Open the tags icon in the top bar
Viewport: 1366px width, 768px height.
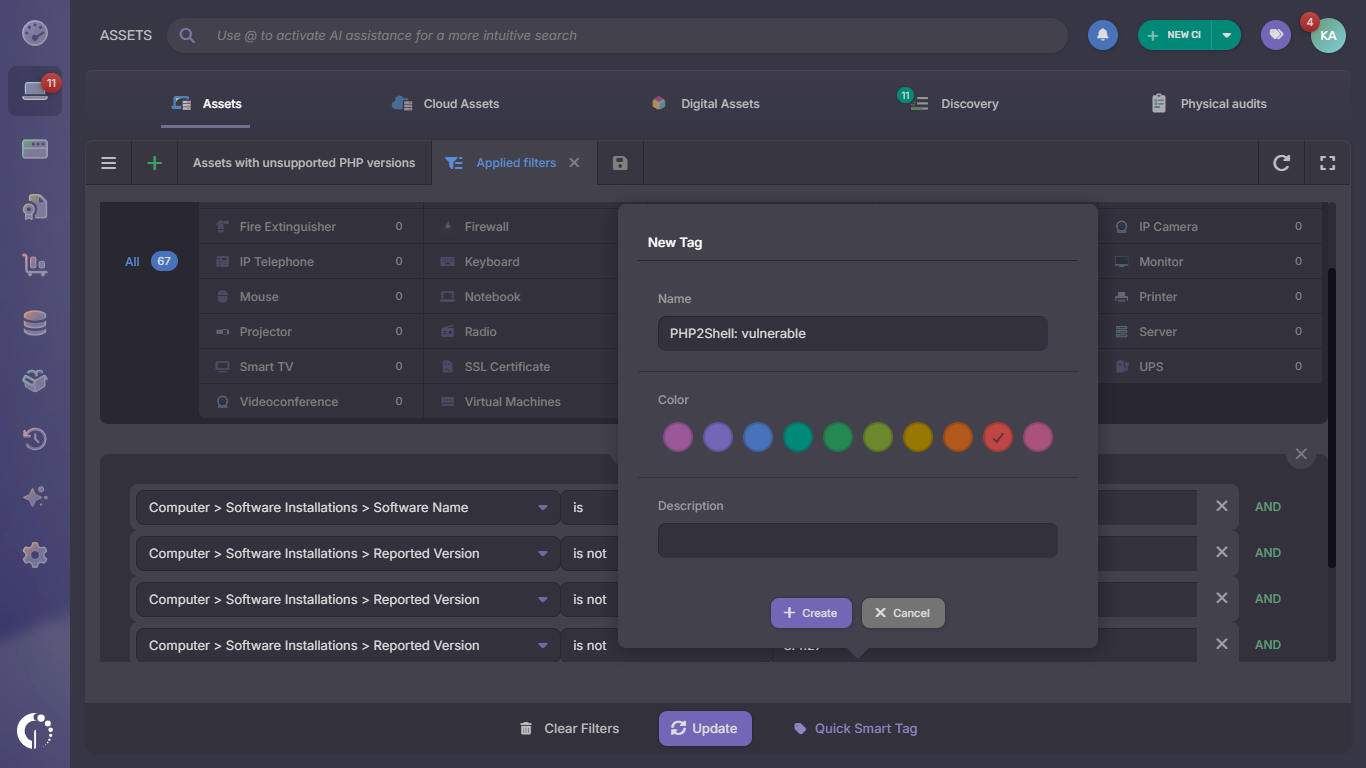pos(1275,35)
